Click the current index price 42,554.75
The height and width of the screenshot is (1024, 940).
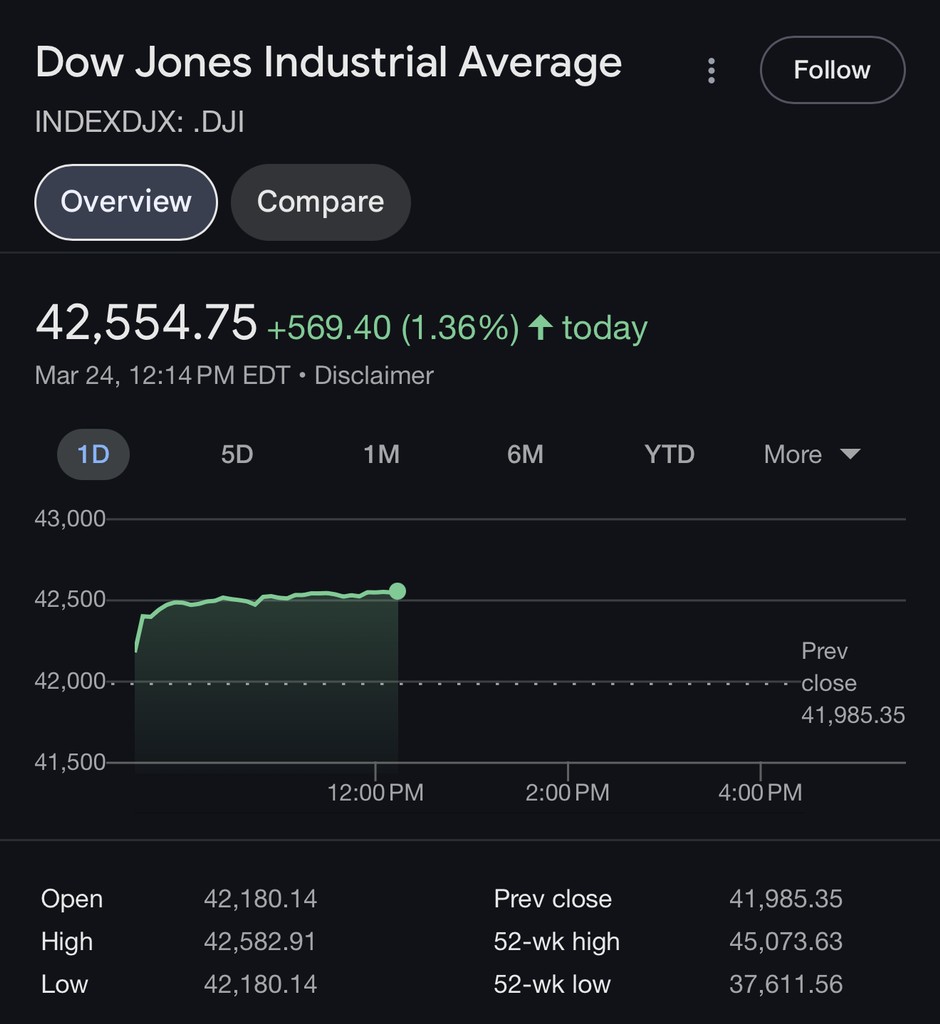pos(146,323)
